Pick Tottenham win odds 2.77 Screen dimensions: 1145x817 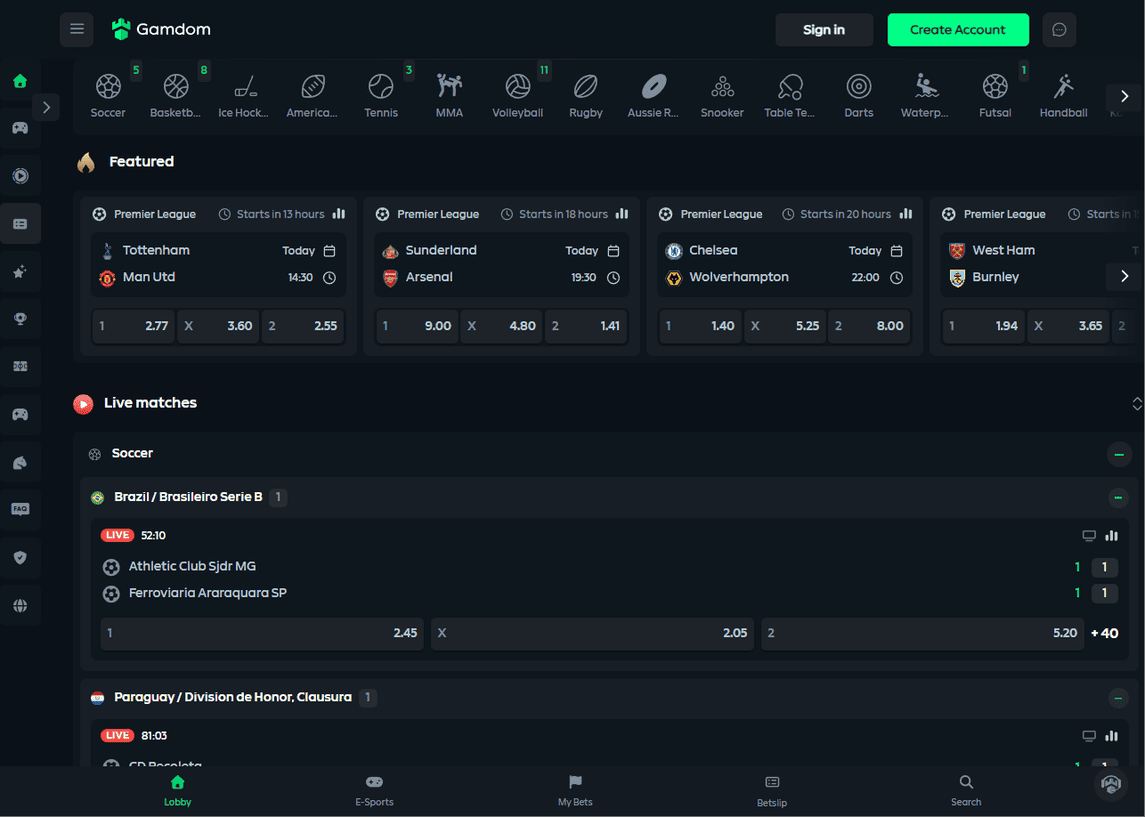(x=133, y=326)
